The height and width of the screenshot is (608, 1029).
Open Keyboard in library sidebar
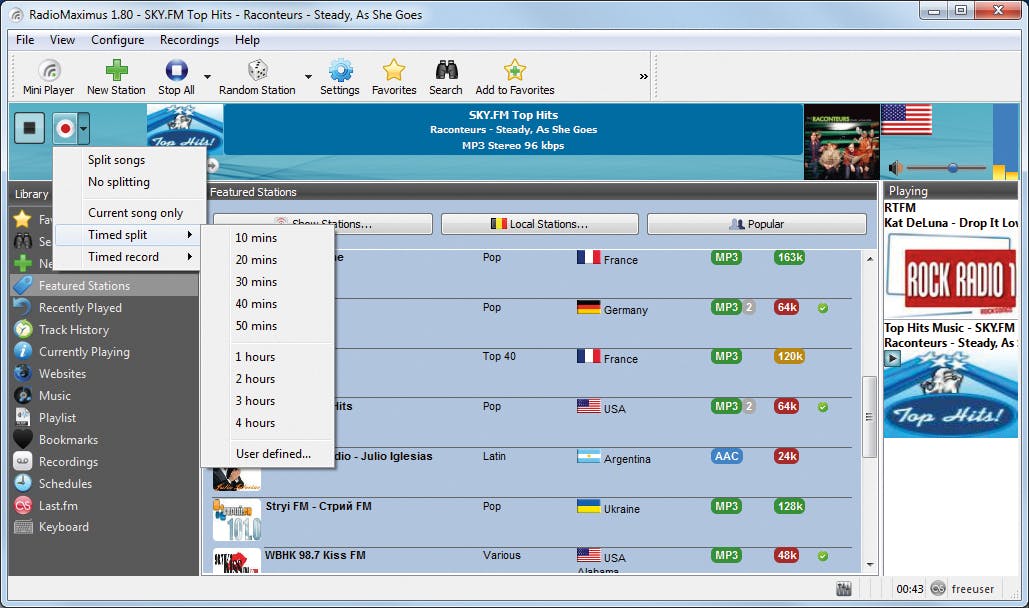(x=104, y=527)
